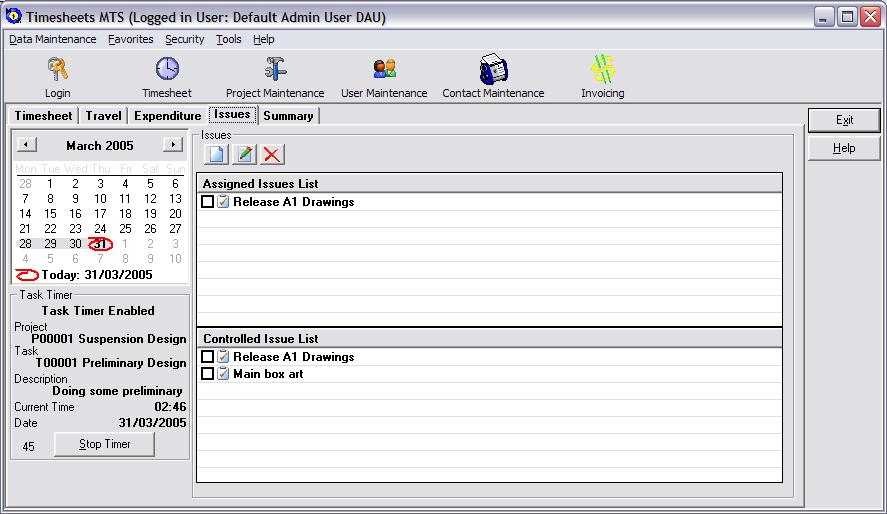The image size is (887, 514).
Task: Minimize the Timesheets MTS window
Action: tap(824, 16)
